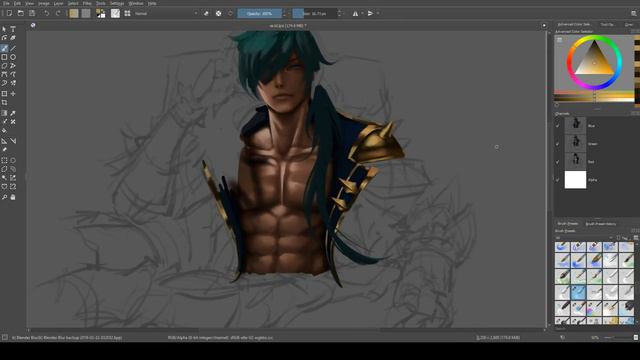The height and width of the screenshot is (360, 640).
Task: Click the Save toolbar icon
Action: 32,13
